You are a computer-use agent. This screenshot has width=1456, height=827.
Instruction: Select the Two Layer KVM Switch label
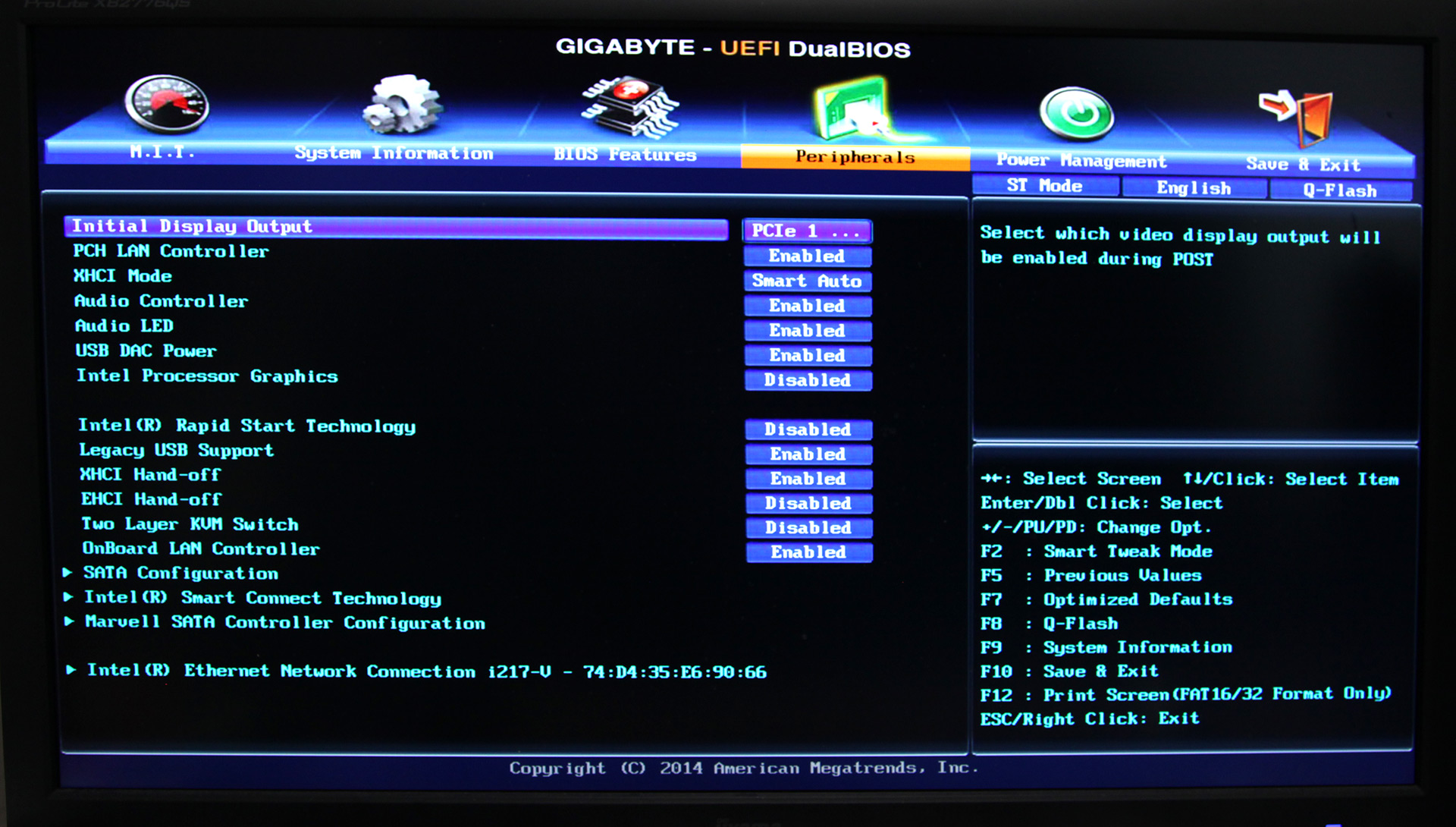(190, 524)
